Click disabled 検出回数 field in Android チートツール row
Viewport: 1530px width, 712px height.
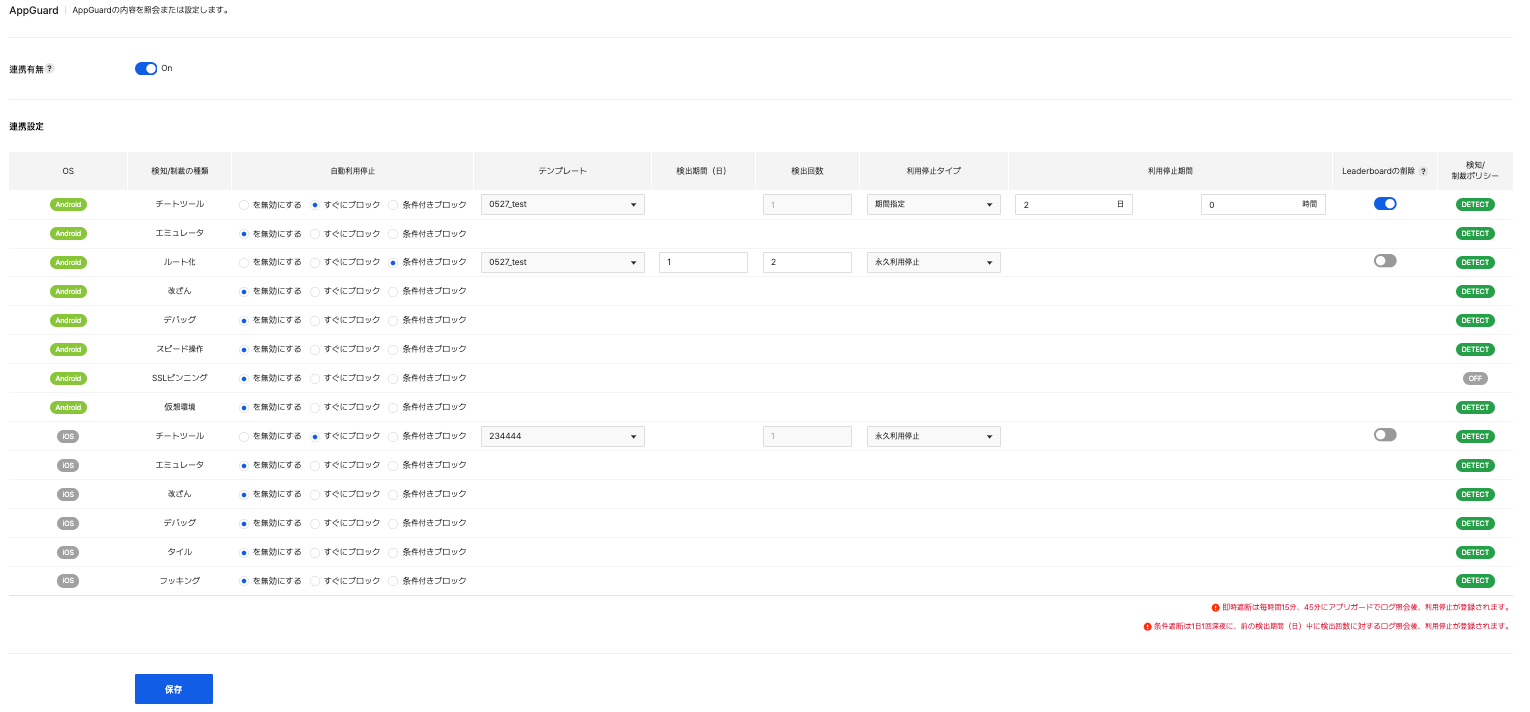[x=807, y=204]
